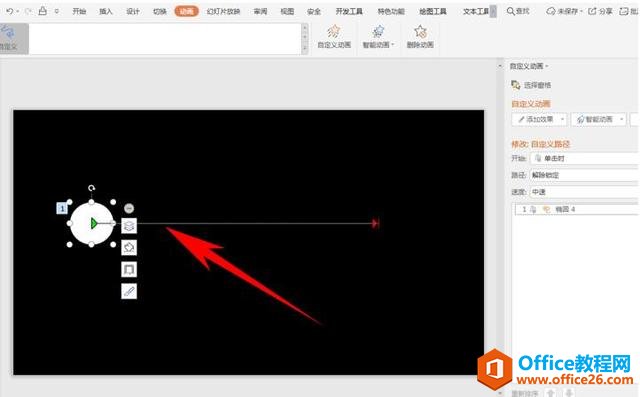
Task: Select the 椭圆 4 animation list entry
Action: tap(576, 209)
